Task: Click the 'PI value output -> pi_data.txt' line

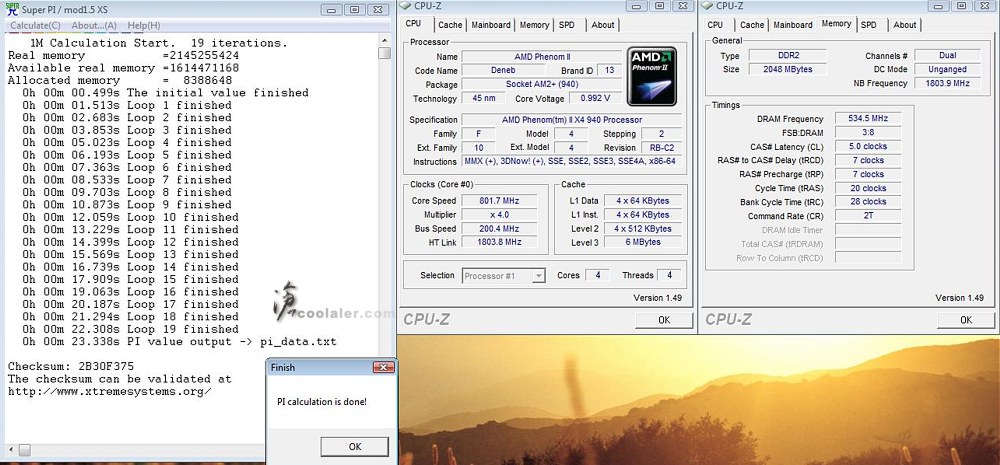Action: coord(179,341)
